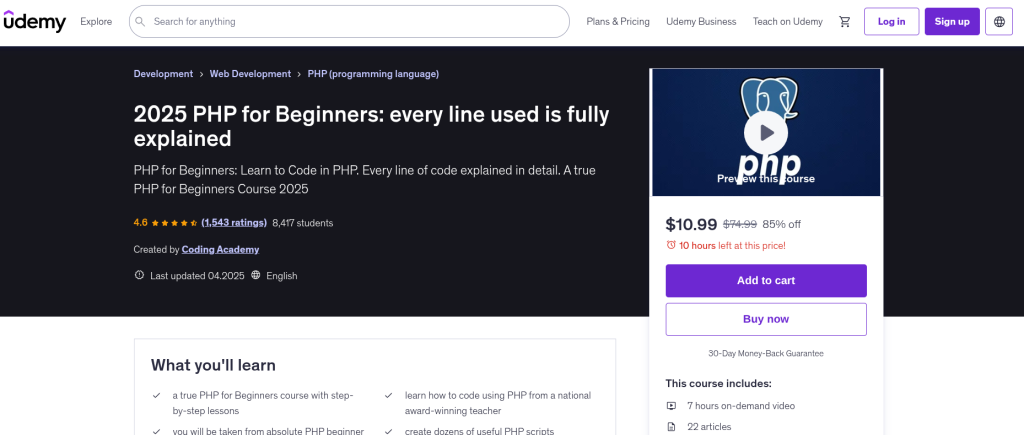Screen dimensions: 1024x435
Task: Go to PHP (programming language) breadcrumb
Action: coord(373,74)
